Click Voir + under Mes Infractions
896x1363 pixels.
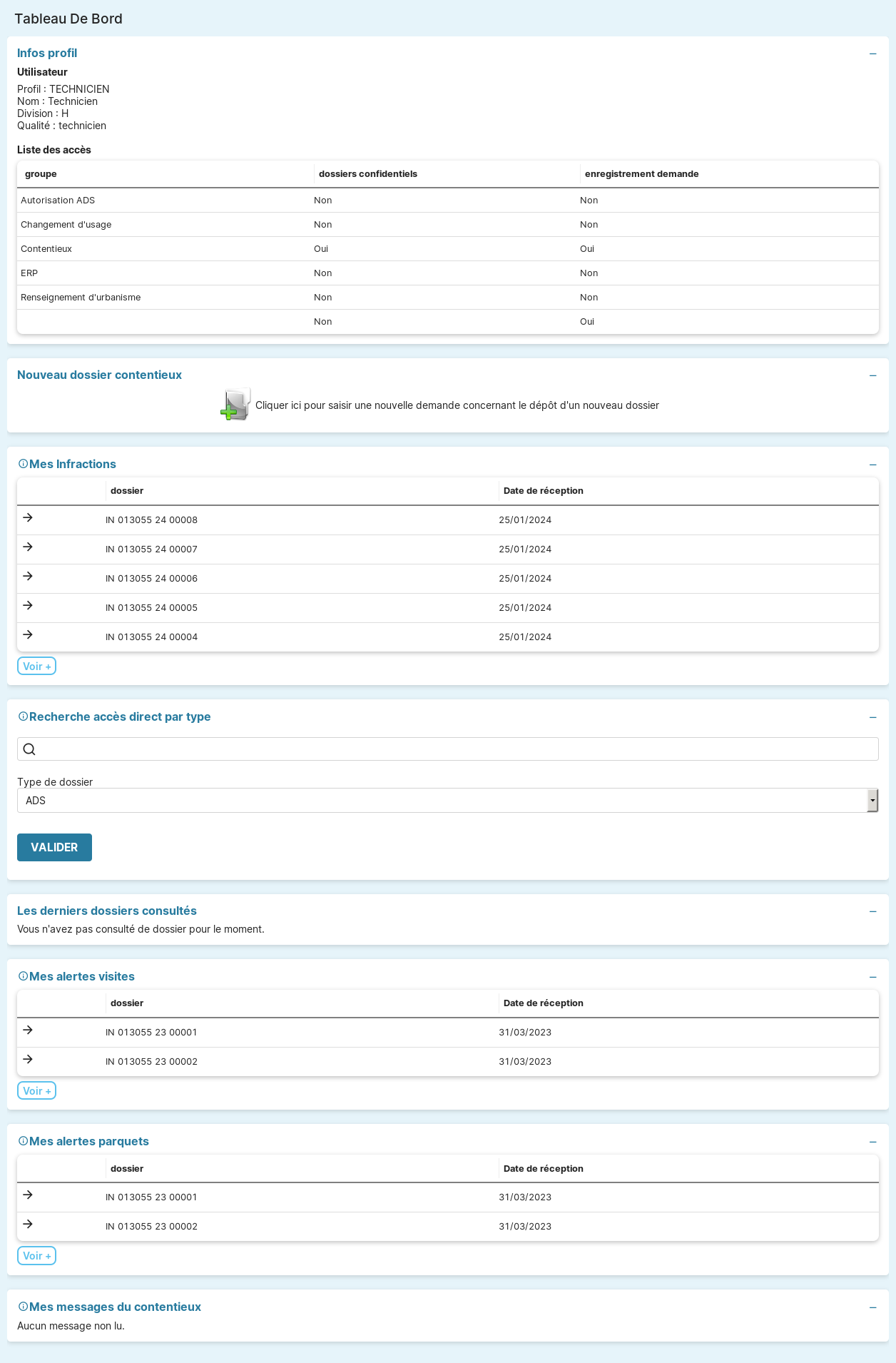click(x=36, y=666)
